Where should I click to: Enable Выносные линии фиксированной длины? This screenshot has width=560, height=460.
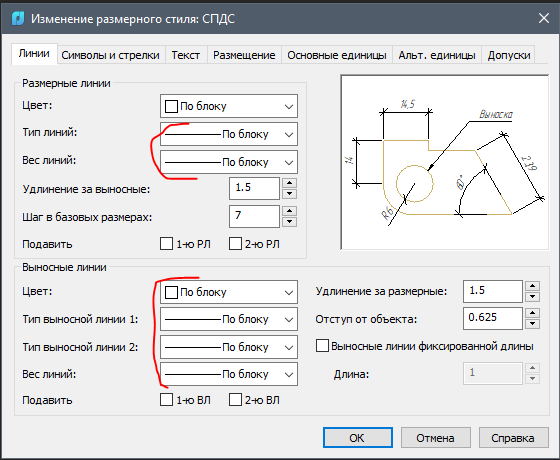tap(322, 346)
